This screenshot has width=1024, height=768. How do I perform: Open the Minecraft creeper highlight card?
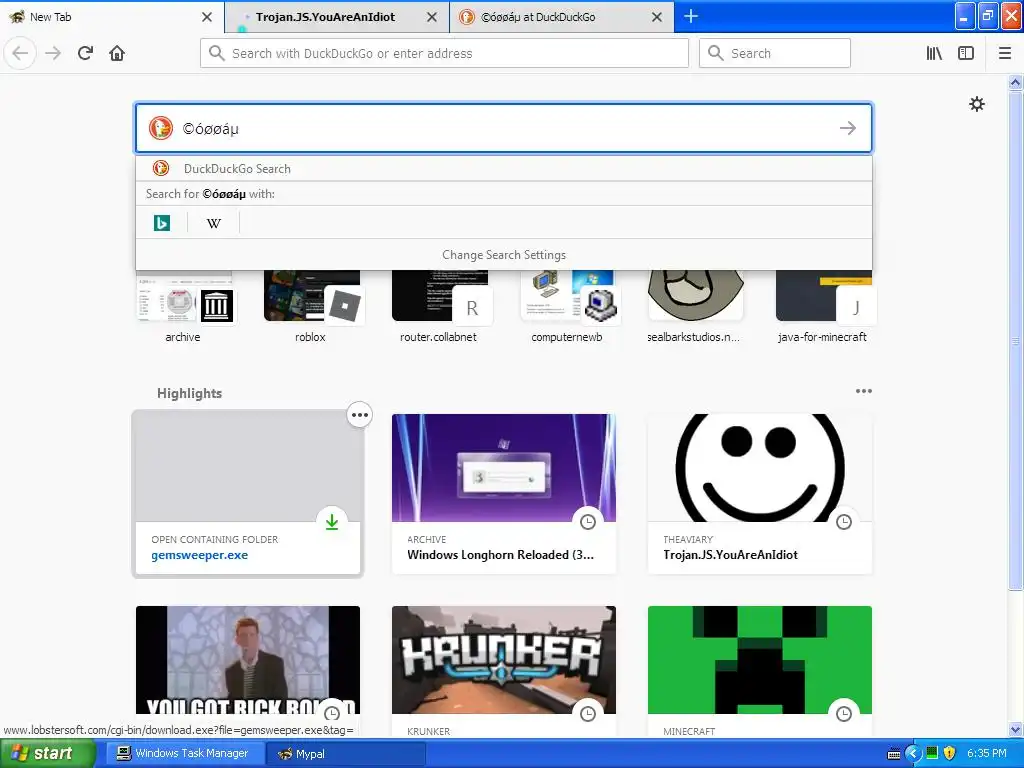click(760, 671)
